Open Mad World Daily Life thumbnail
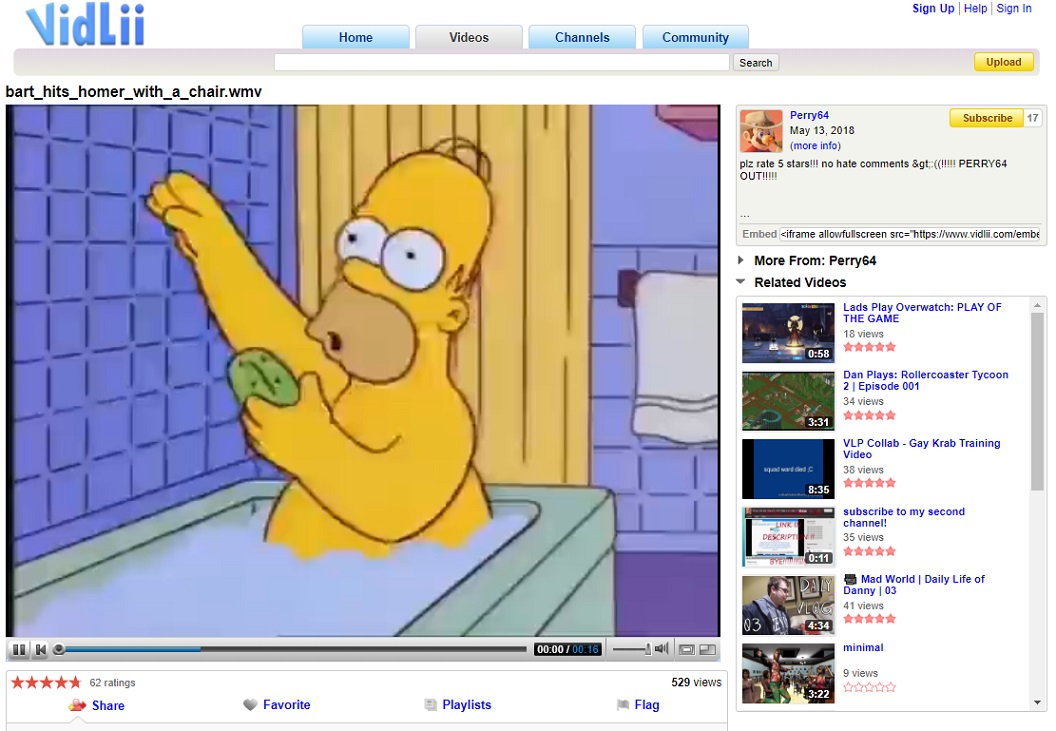This screenshot has width=1056, height=731. [788, 605]
